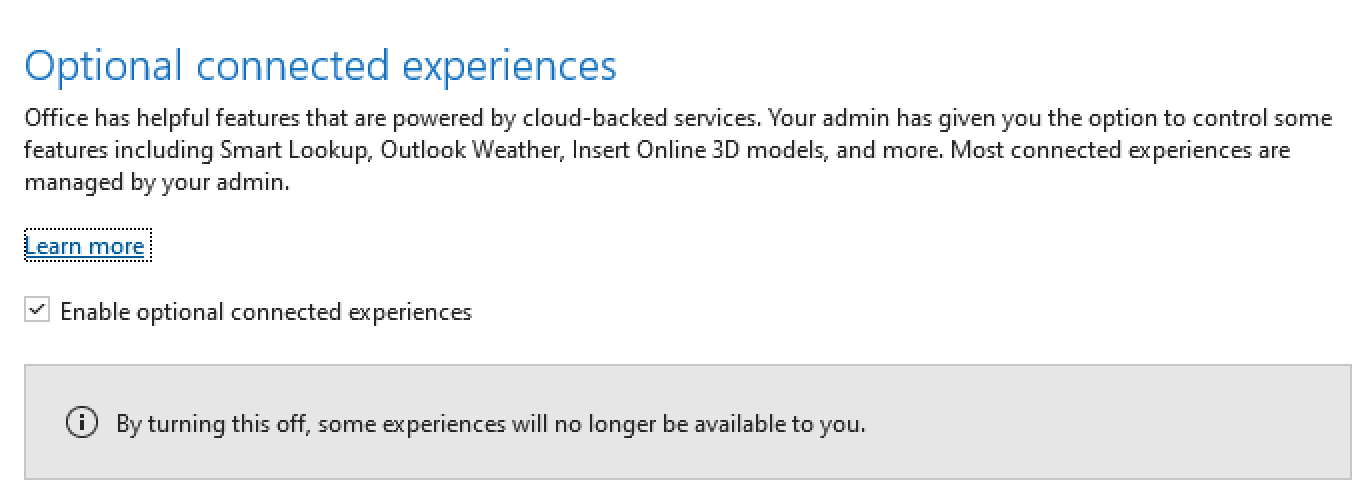Select the gray information banner

point(684,422)
